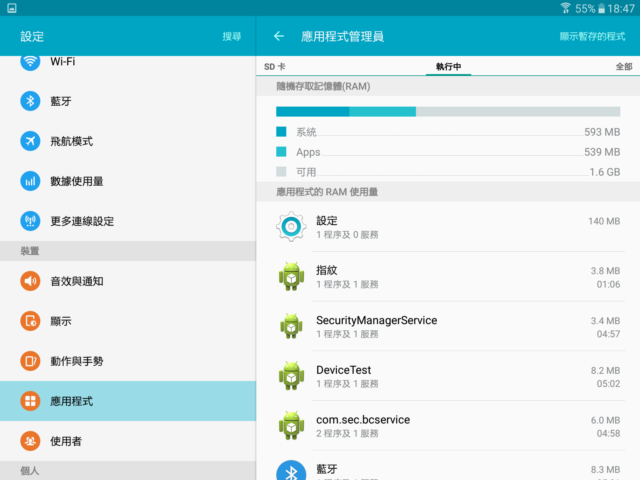The width and height of the screenshot is (640, 480).
Task: Tap the screenshot notification icon in status bar
Action: pyautogui.click(x=12, y=8)
